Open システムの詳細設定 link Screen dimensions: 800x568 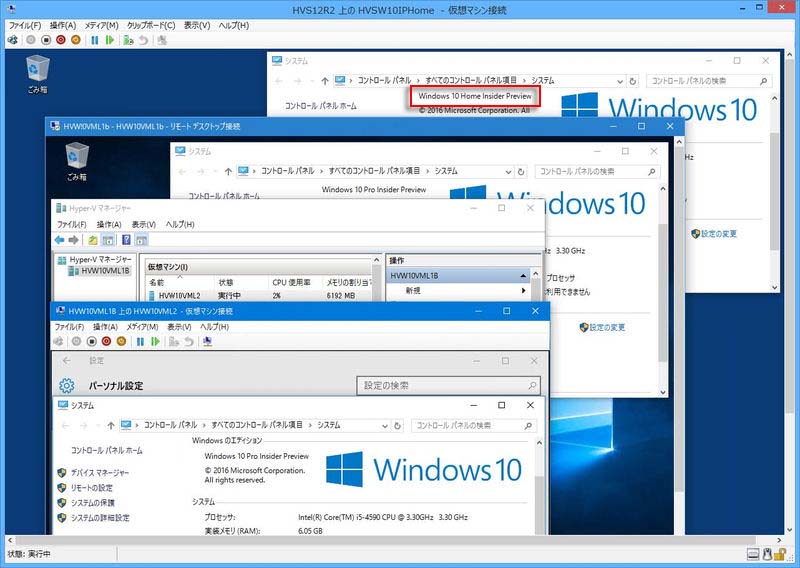100,517
